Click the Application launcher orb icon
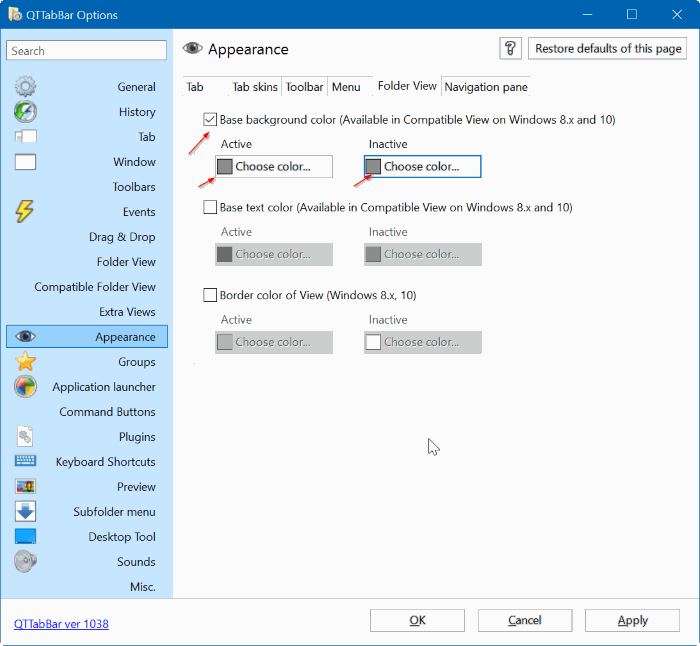The height and width of the screenshot is (646, 700). tap(25, 387)
